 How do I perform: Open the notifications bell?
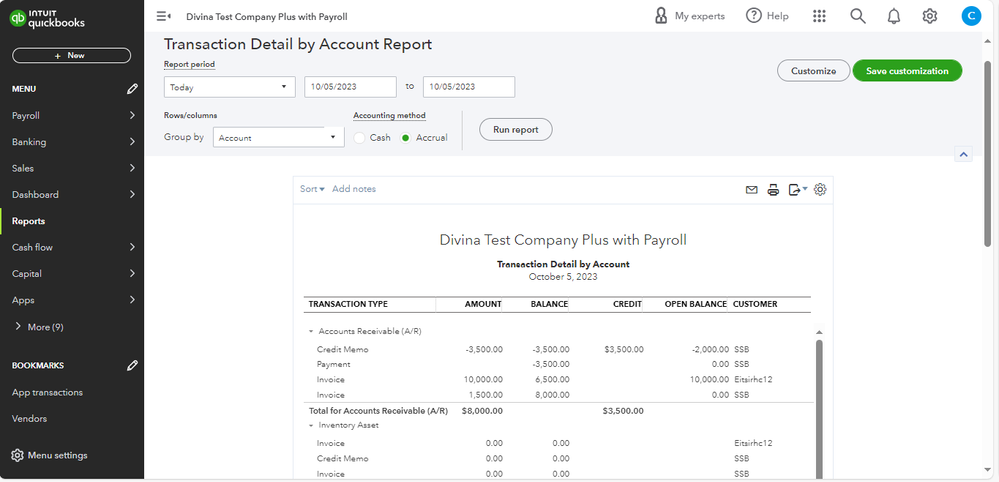click(x=894, y=17)
